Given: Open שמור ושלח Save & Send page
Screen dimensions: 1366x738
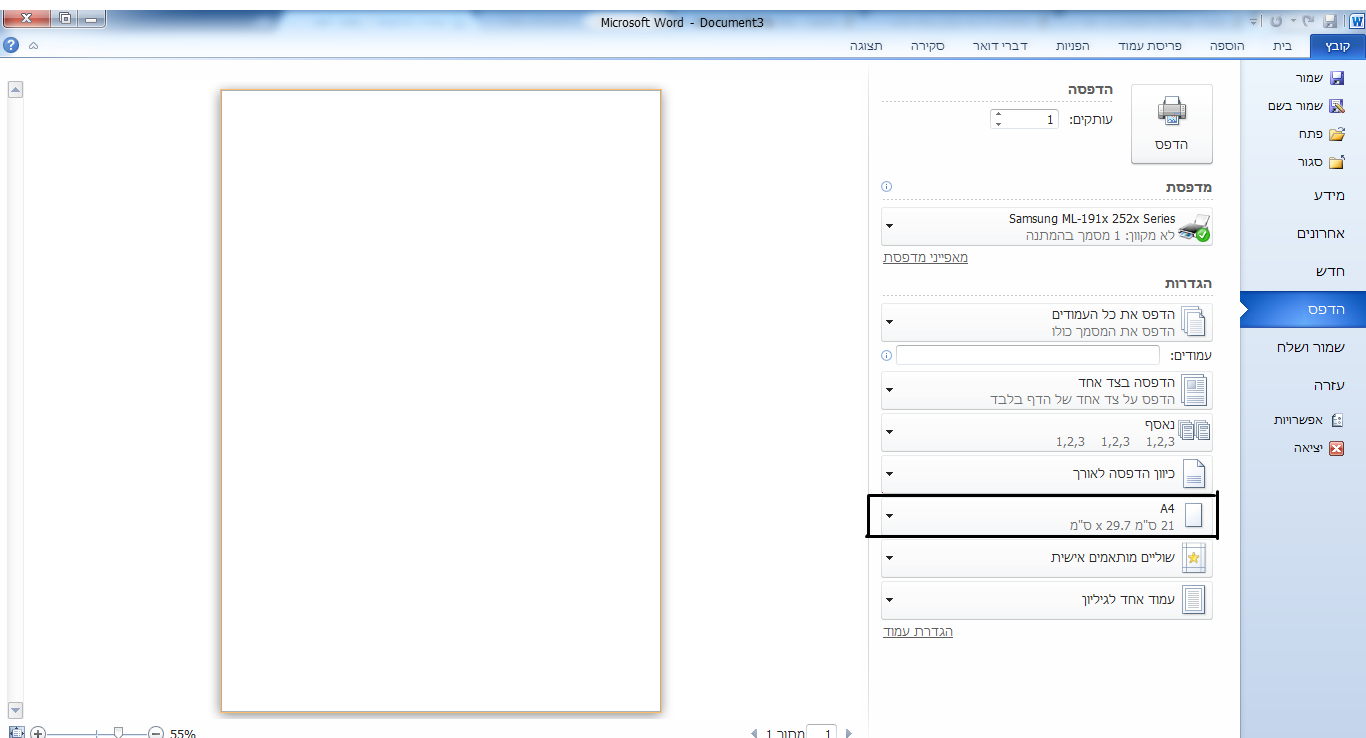Looking at the screenshot, I should pyautogui.click(x=1311, y=347).
